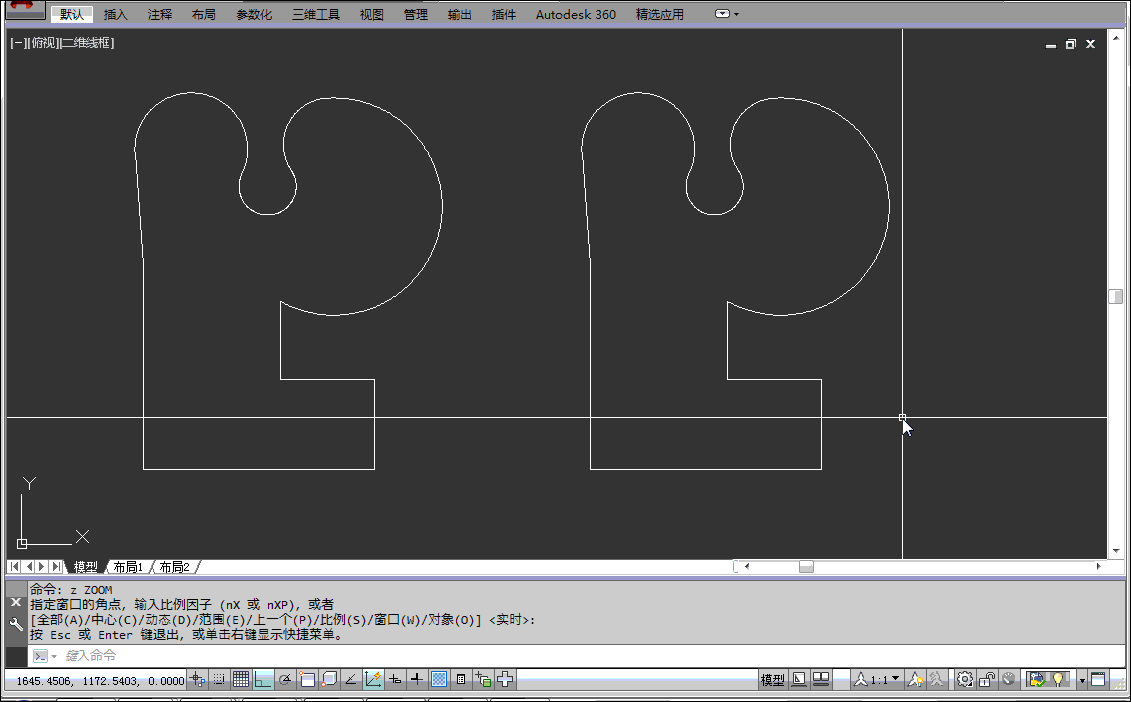Toggle Ortho Mode in status bar
The image size is (1131, 702).
[263, 679]
